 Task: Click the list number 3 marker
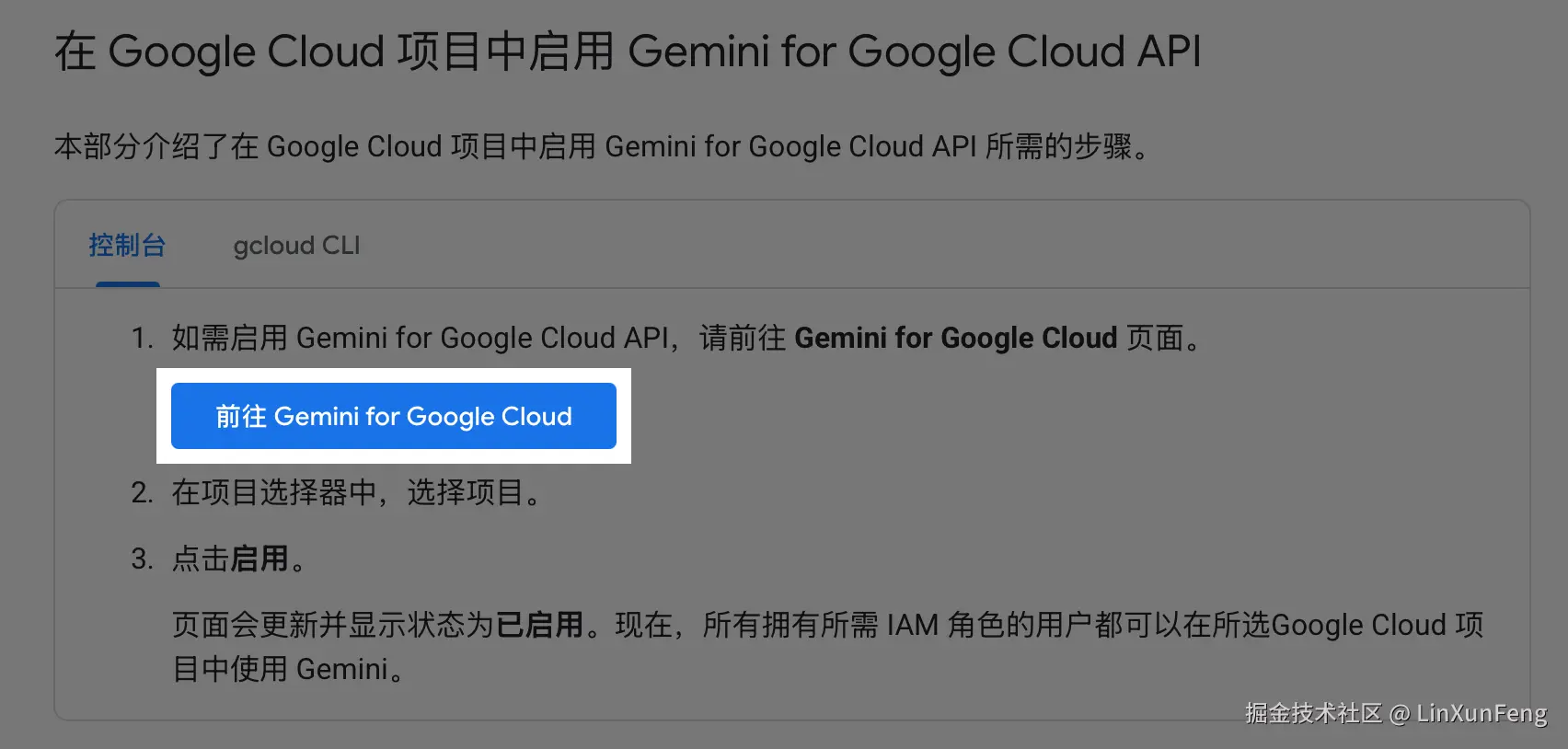pos(141,559)
